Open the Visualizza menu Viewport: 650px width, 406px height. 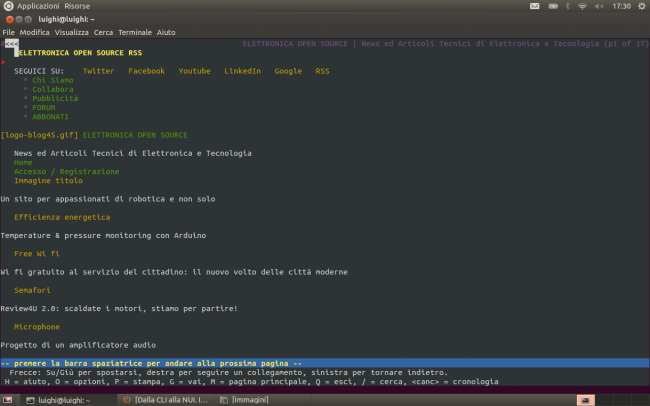[71, 32]
